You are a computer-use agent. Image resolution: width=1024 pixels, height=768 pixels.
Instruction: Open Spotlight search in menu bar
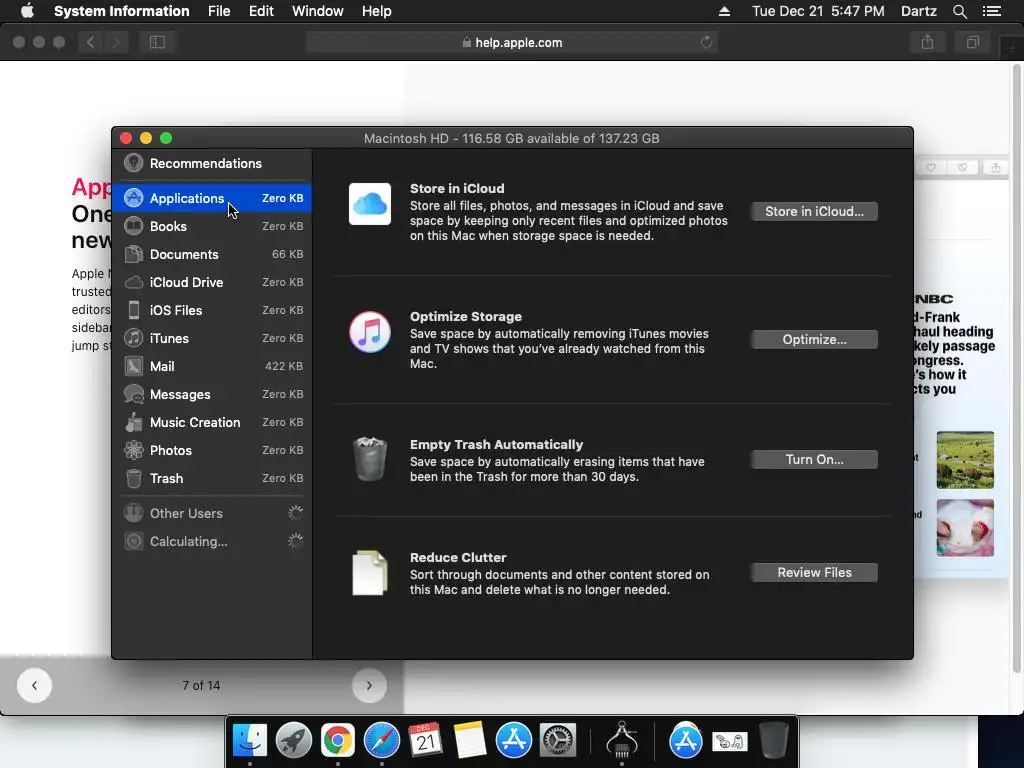click(959, 11)
